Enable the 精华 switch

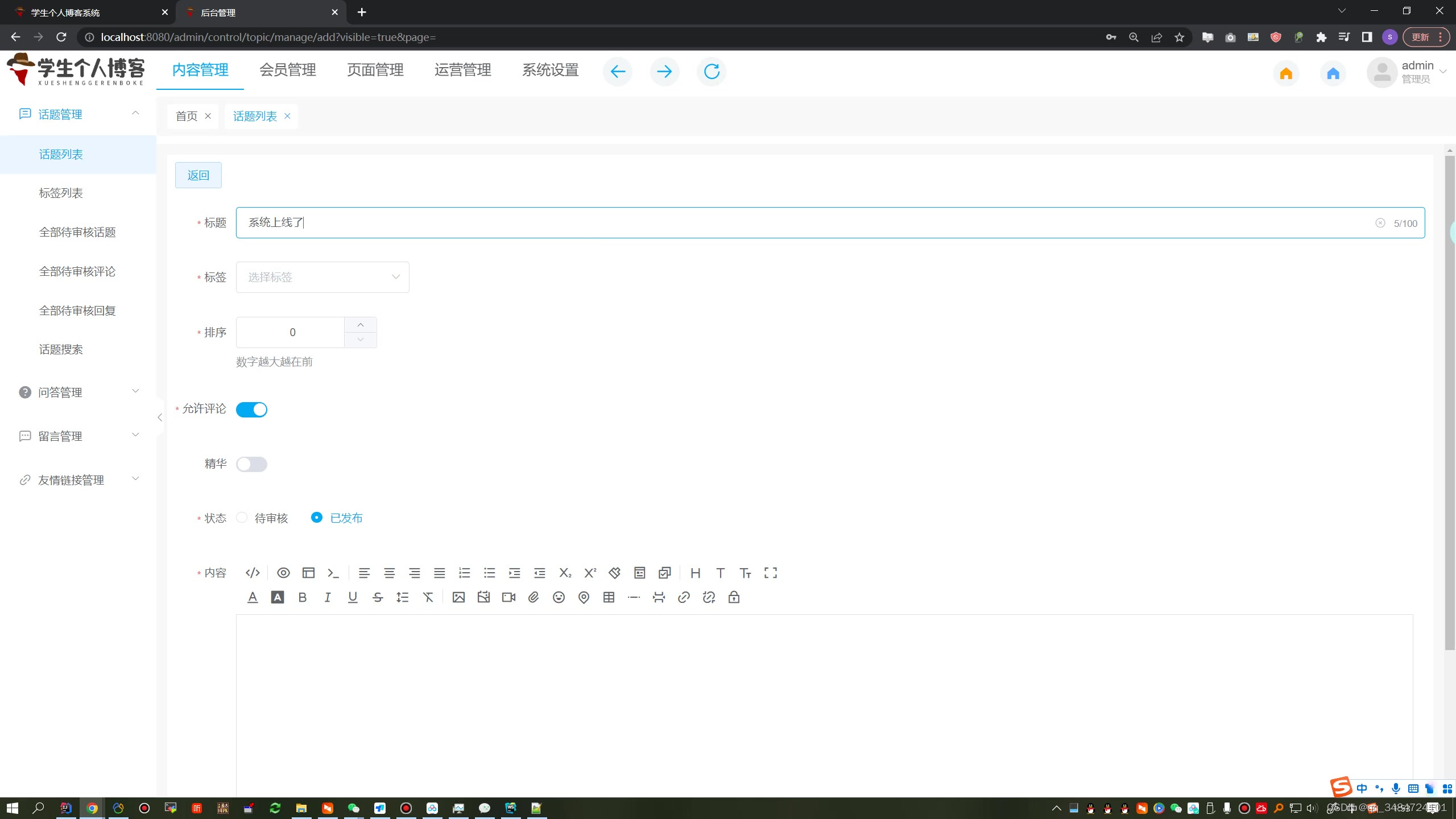(251, 464)
